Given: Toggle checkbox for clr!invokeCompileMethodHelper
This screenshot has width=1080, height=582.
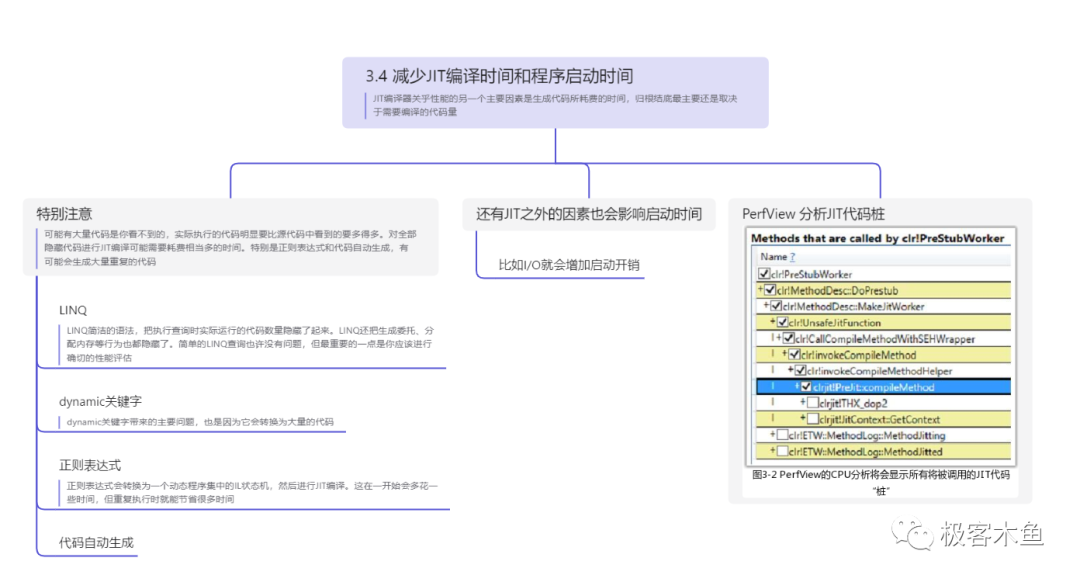Looking at the screenshot, I should [800, 371].
